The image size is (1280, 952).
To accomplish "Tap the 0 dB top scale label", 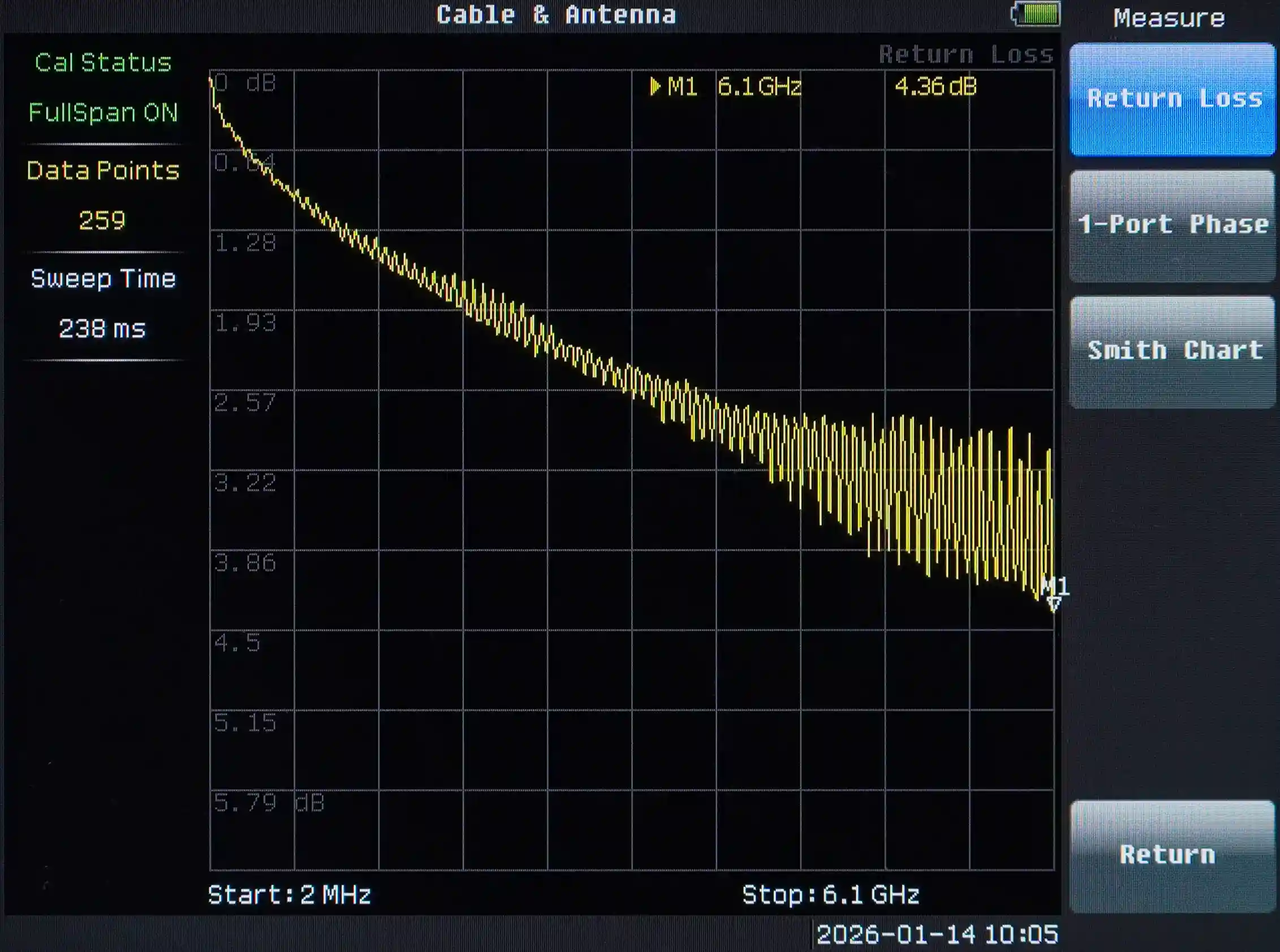I will 245,83.
